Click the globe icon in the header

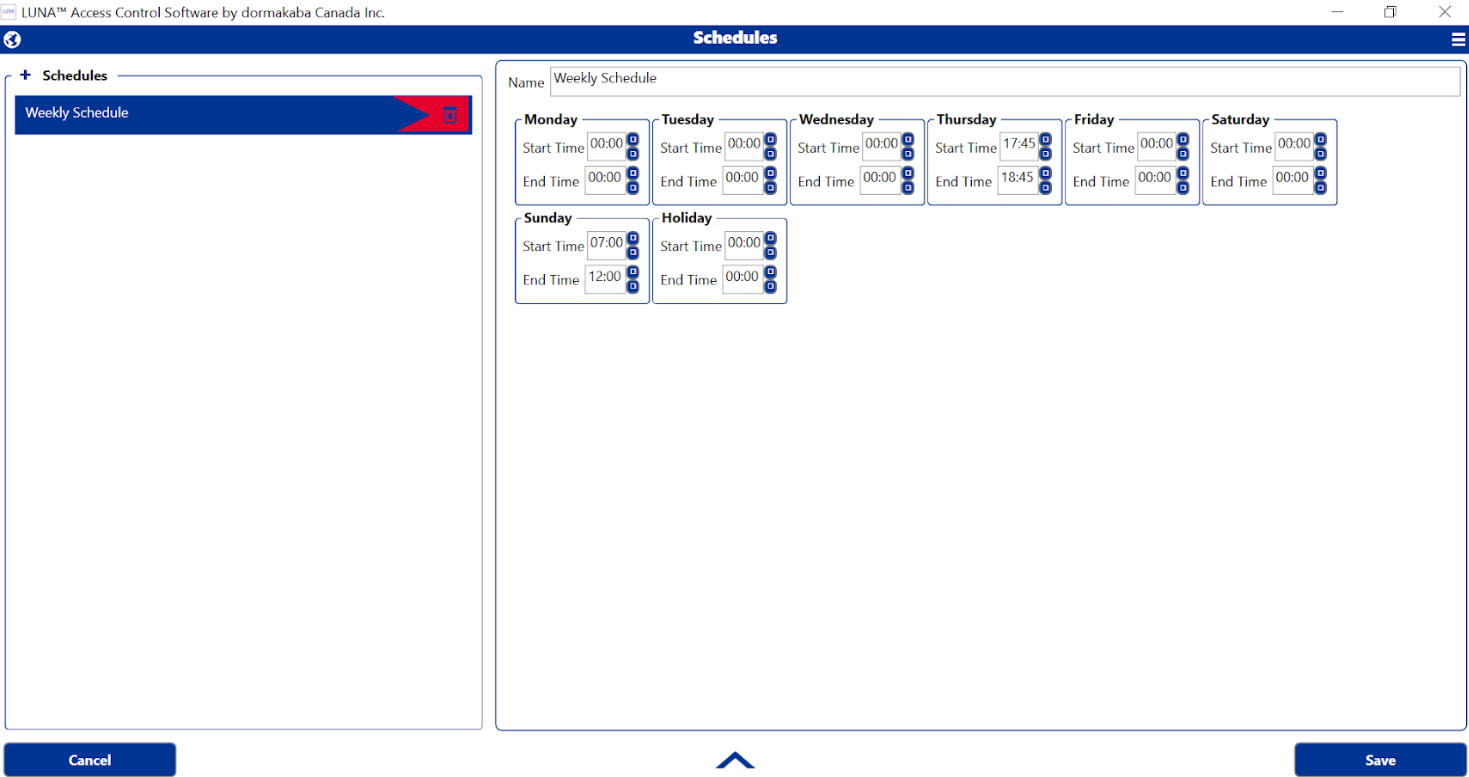coord(12,40)
